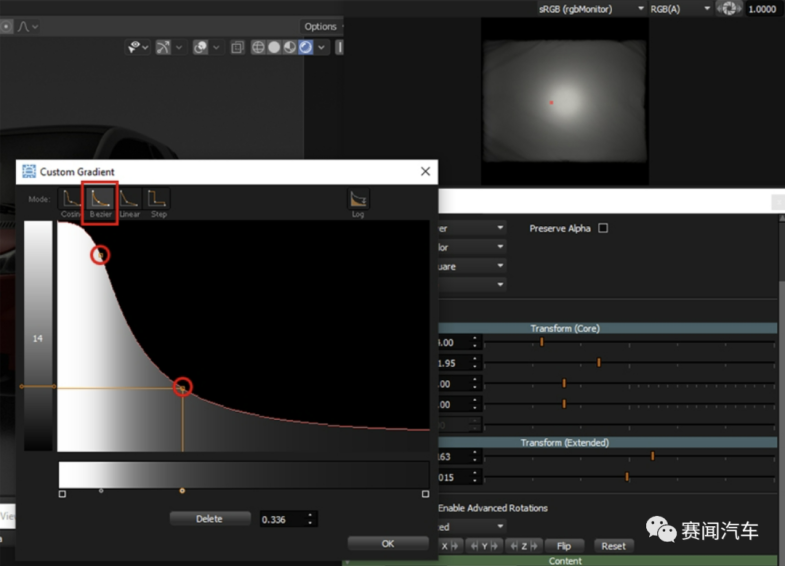Click the 1.0000 exposure value field

[762, 9]
